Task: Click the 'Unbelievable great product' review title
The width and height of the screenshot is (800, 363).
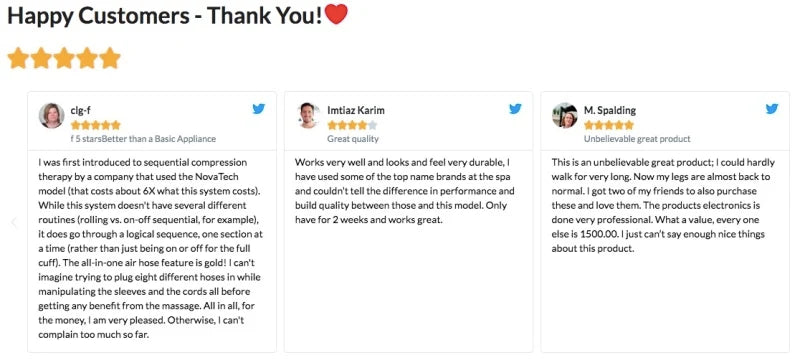Action: tap(637, 138)
